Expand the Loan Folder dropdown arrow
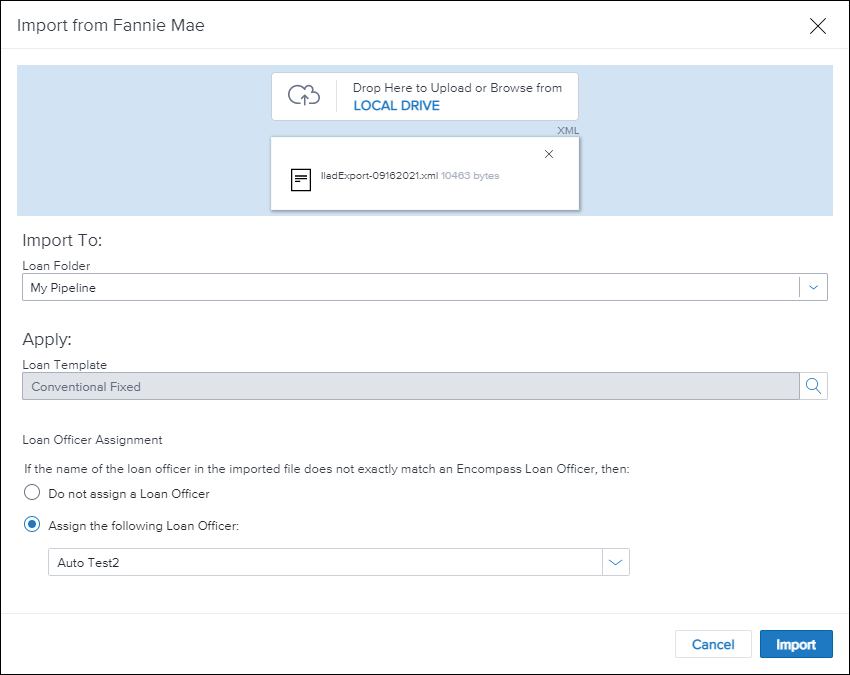850x675 pixels. (813, 287)
